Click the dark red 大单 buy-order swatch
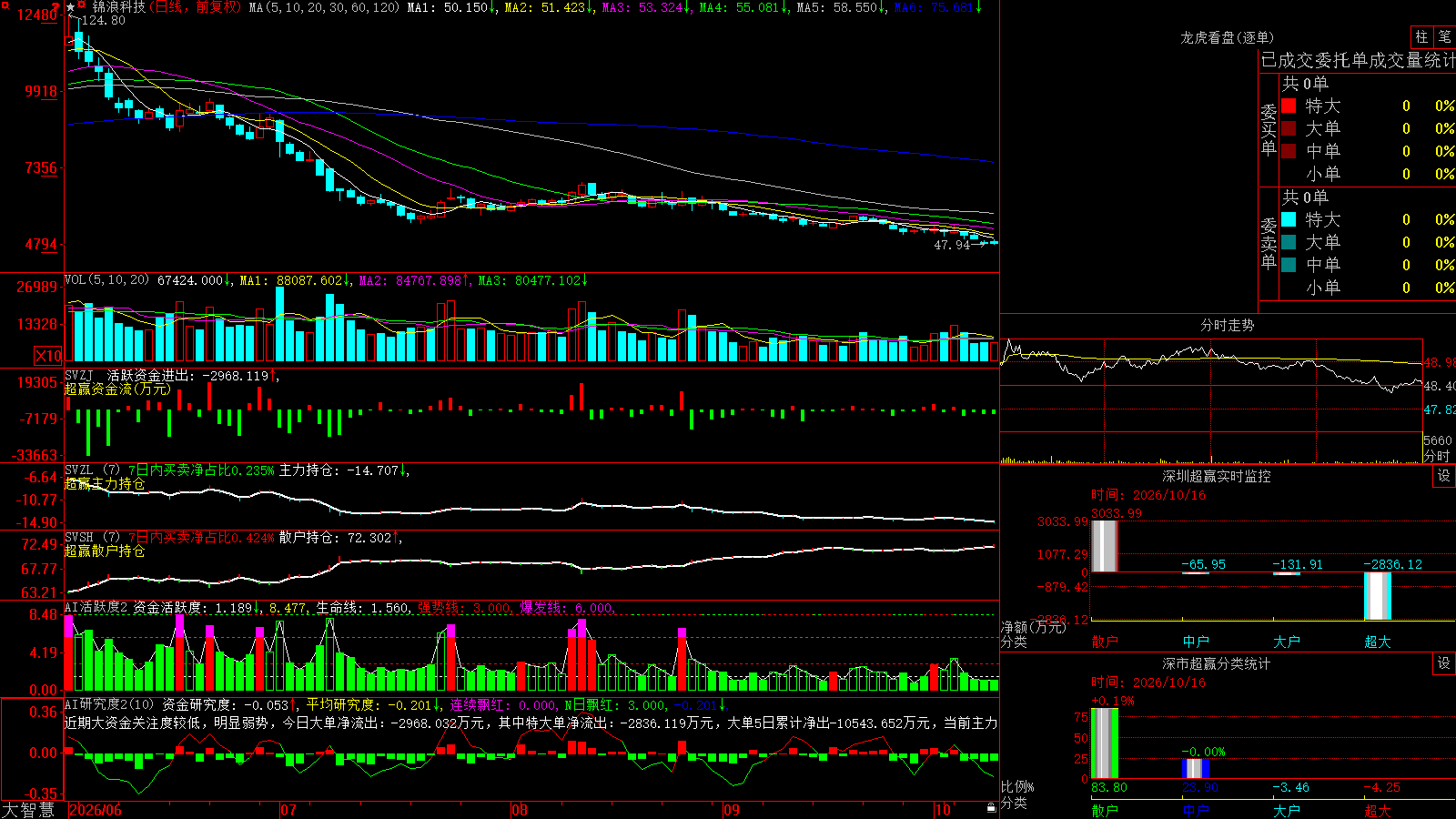Viewport: 1456px width, 819px height. [1289, 128]
